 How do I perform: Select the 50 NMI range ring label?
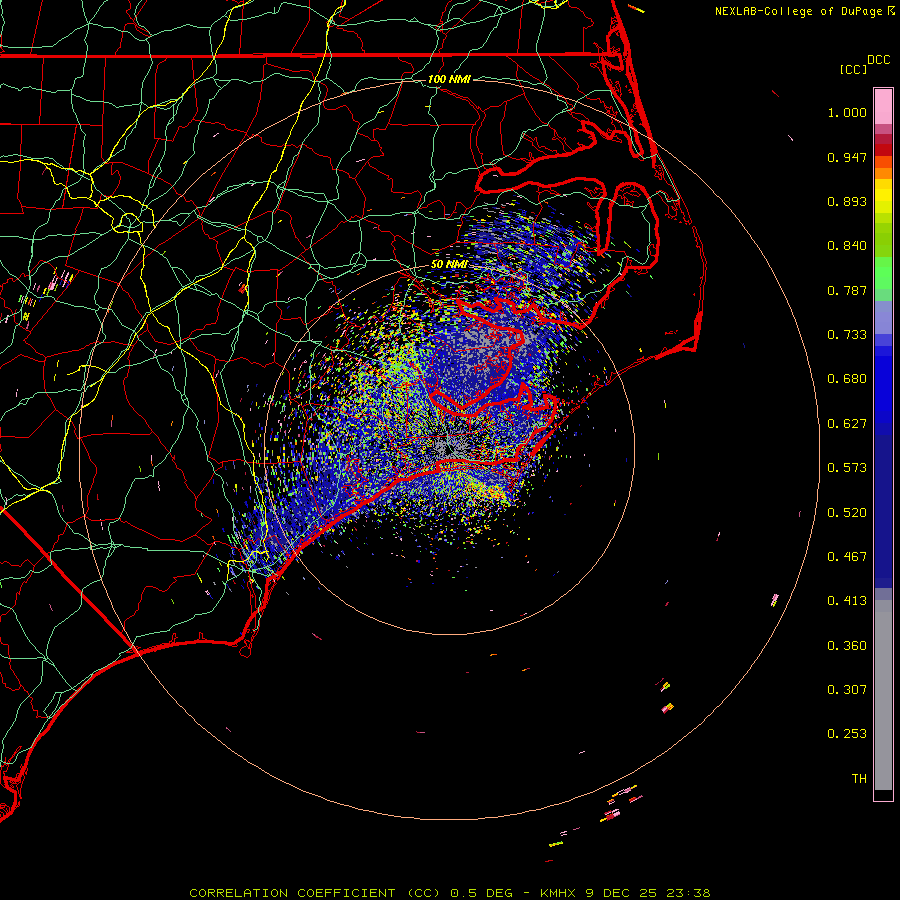(449, 264)
